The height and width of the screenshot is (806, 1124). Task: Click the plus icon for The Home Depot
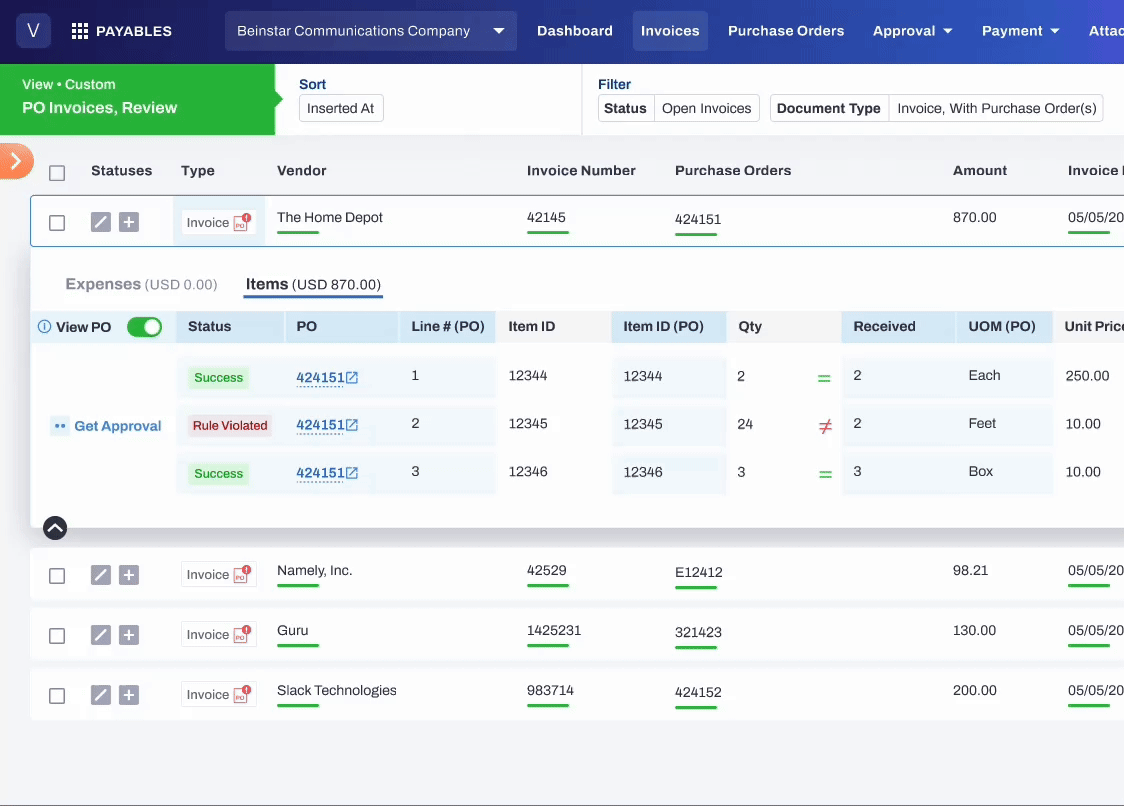[x=129, y=222]
